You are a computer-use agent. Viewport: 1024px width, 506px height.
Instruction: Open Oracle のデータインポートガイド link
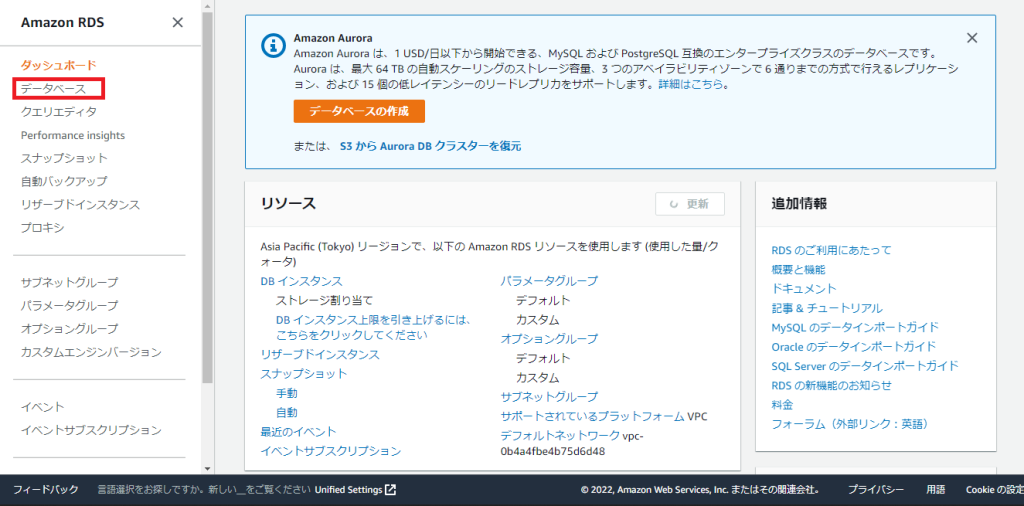854,346
